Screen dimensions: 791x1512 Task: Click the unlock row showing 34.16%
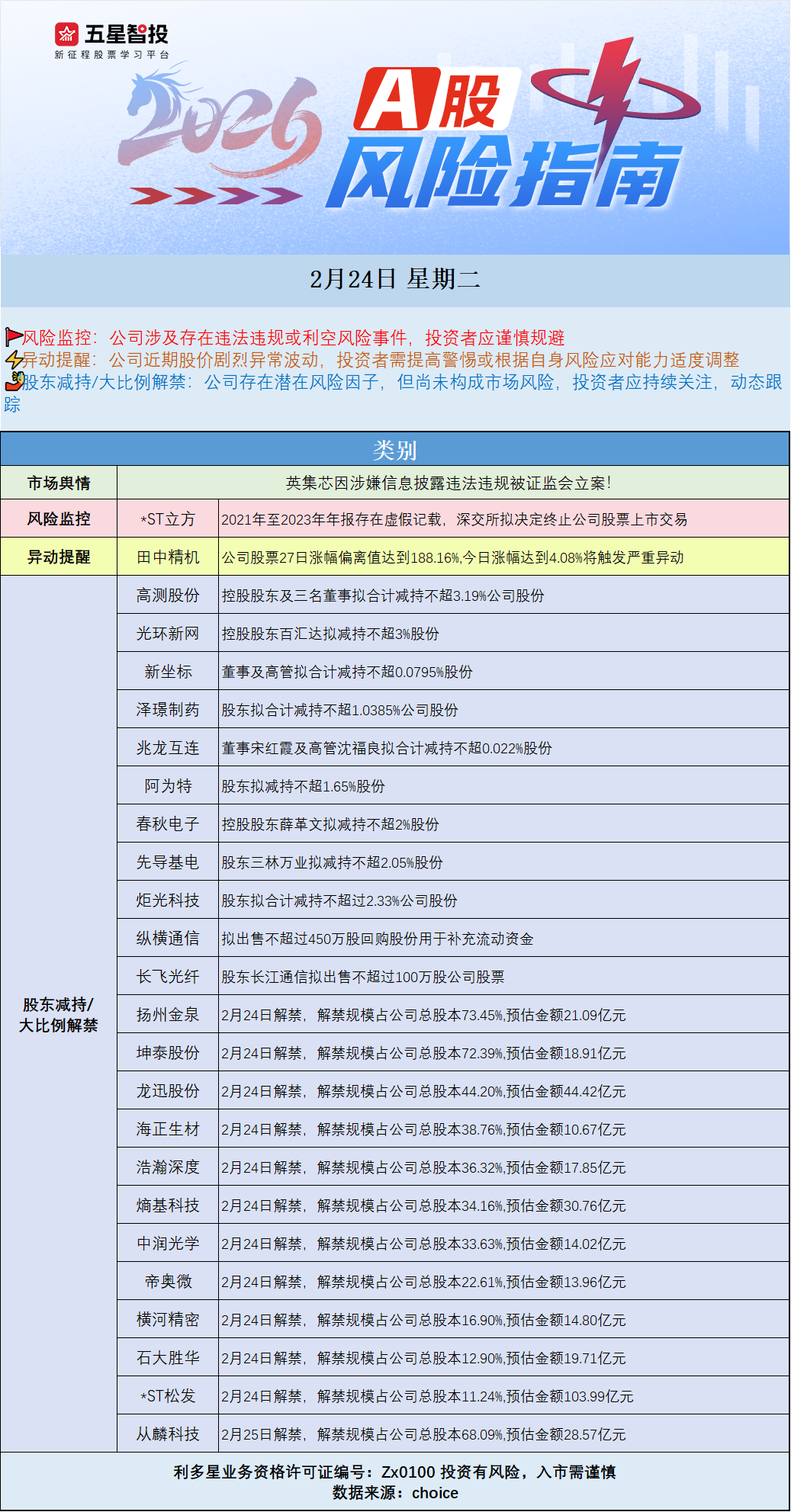(x=424, y=1205)
